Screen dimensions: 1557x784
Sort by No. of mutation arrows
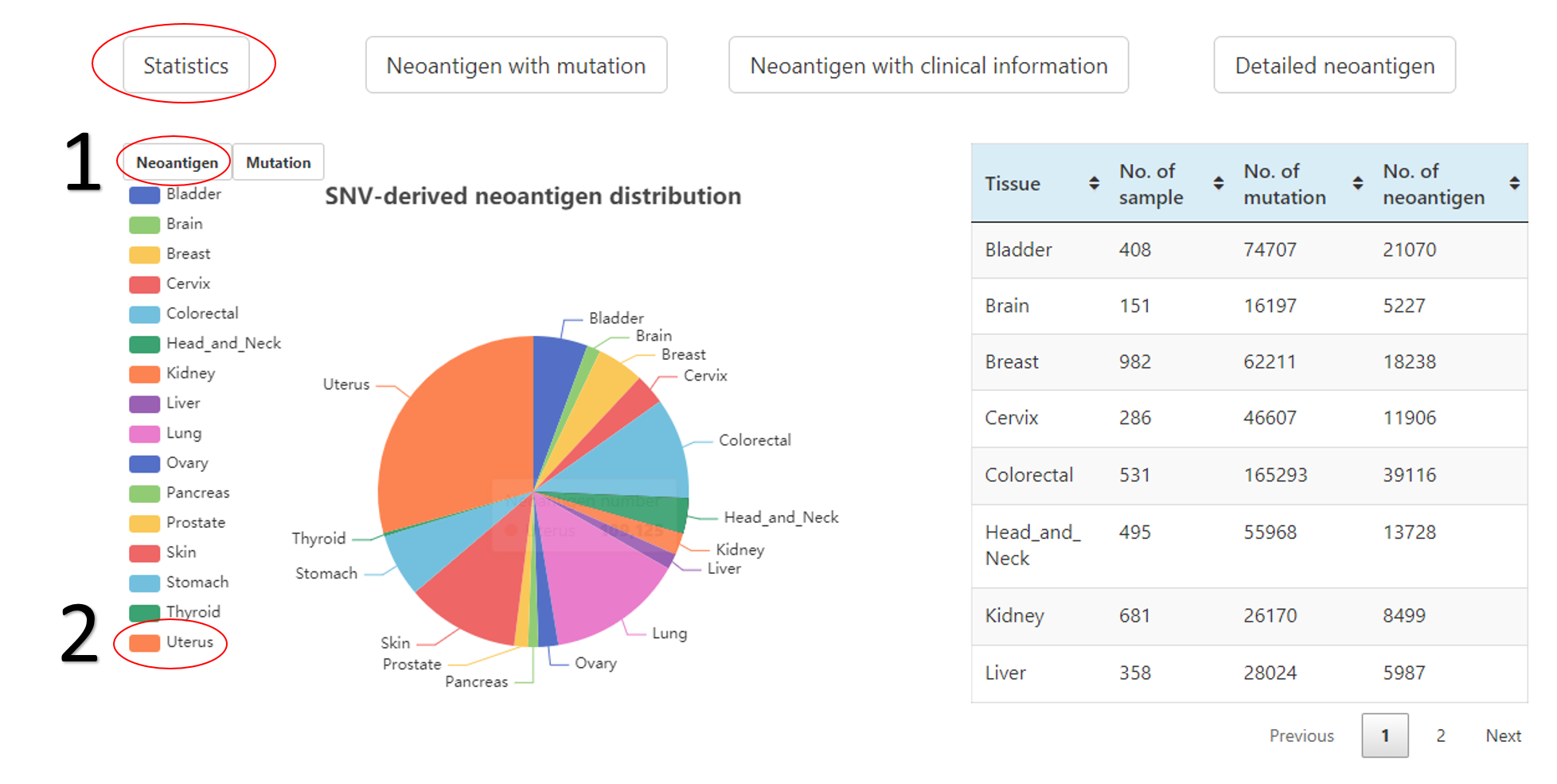click(1357, 184)
